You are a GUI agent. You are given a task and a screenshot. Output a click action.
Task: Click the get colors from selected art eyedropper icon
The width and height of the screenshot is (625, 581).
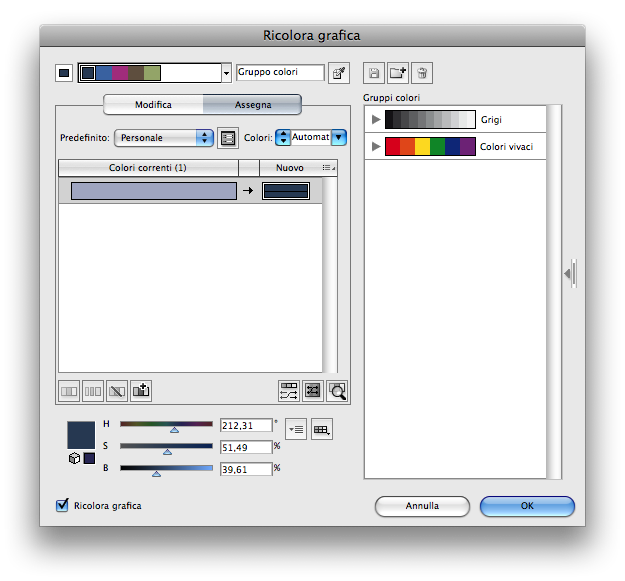click(x=339, y=73)
